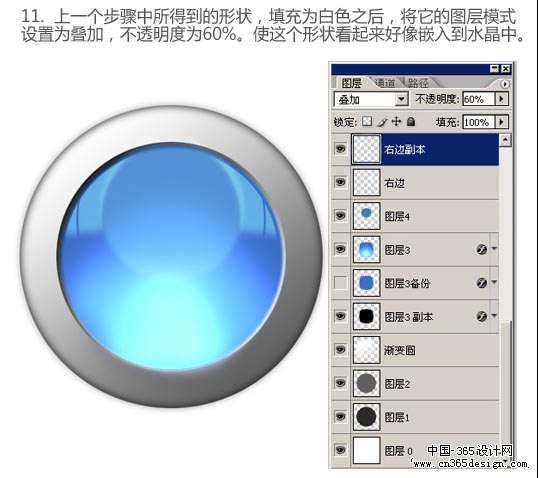Click the 图层1 layer thumbnail
538x478 pixels.
(366, 417)
